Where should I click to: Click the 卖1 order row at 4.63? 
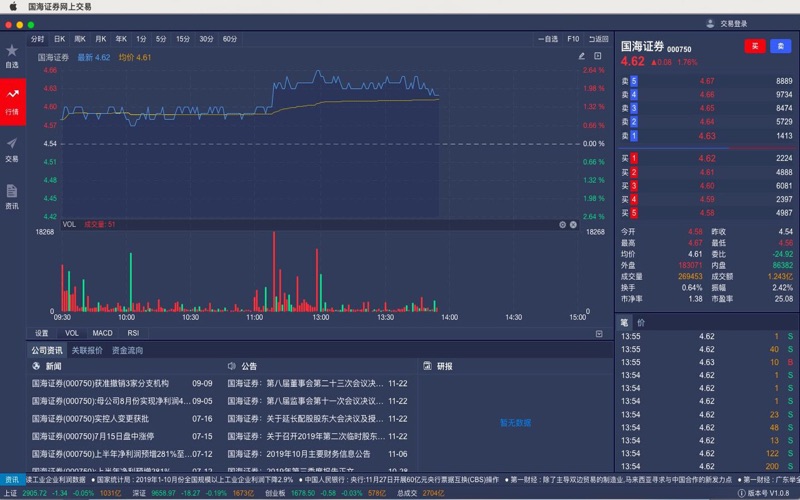[x=707, y=136]
